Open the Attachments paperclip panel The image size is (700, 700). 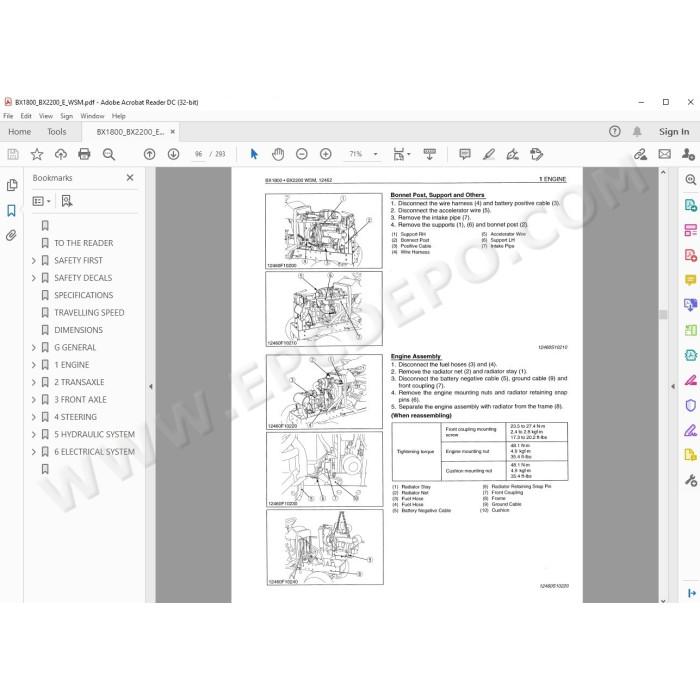(12, 235)
